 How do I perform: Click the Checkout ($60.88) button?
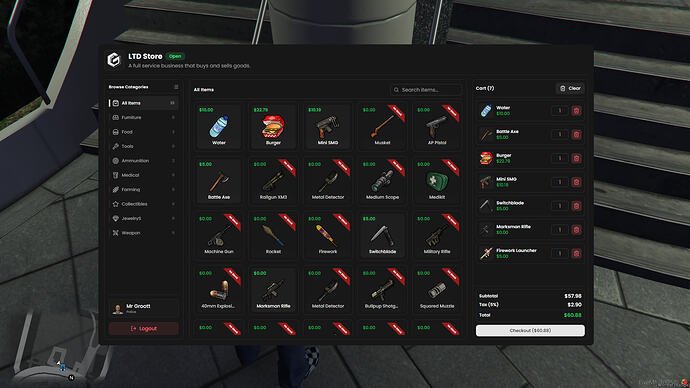(x=530, y=330)
